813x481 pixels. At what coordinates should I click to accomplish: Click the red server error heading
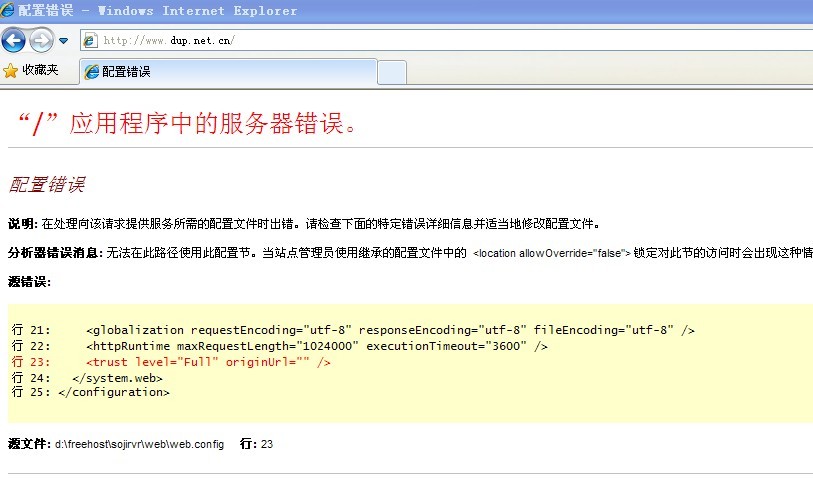tap(187, 124)
